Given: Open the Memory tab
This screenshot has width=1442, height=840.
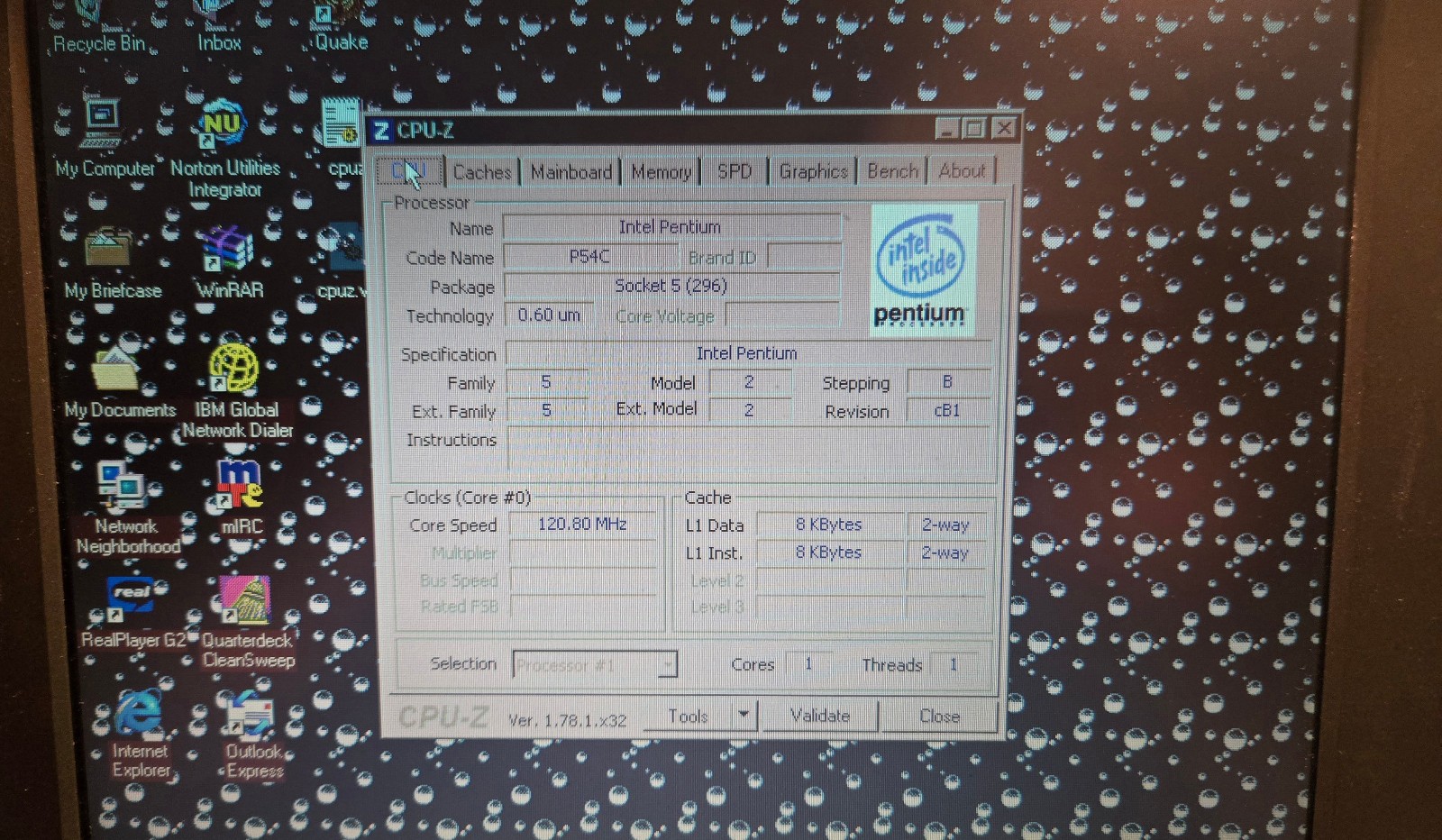Looking at the screenshot, I should [661, 171].
